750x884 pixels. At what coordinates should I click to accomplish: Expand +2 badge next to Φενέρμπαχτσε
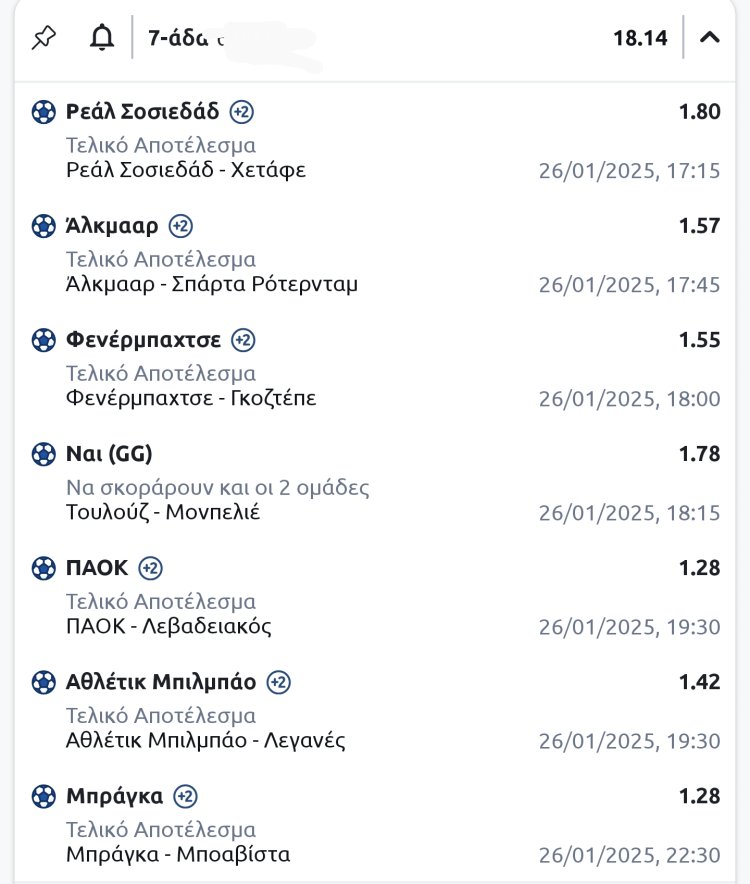click(x=243, y=340)
